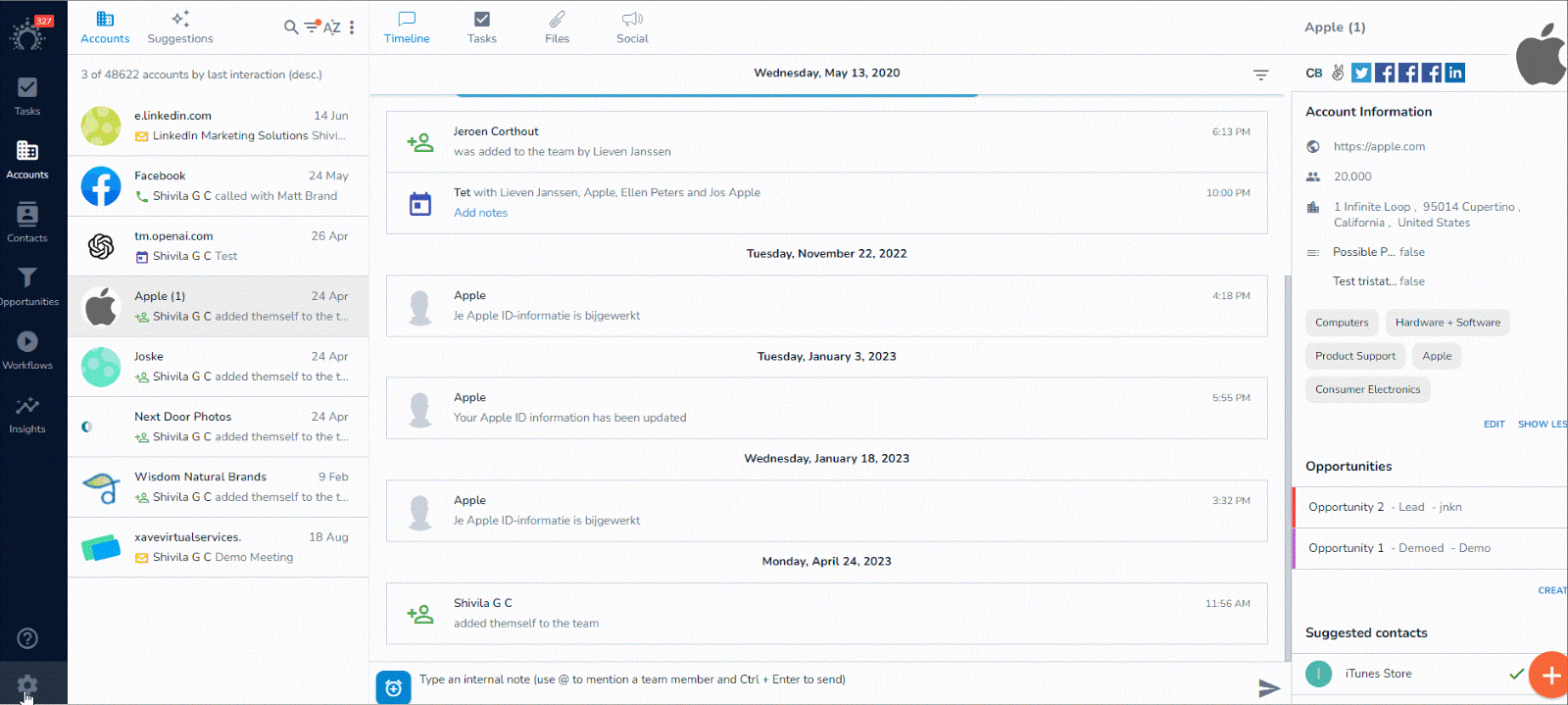Open the Crunchbase CB profile icon
Screen dimensions: 1568x705
click(x=1314, y=73)
